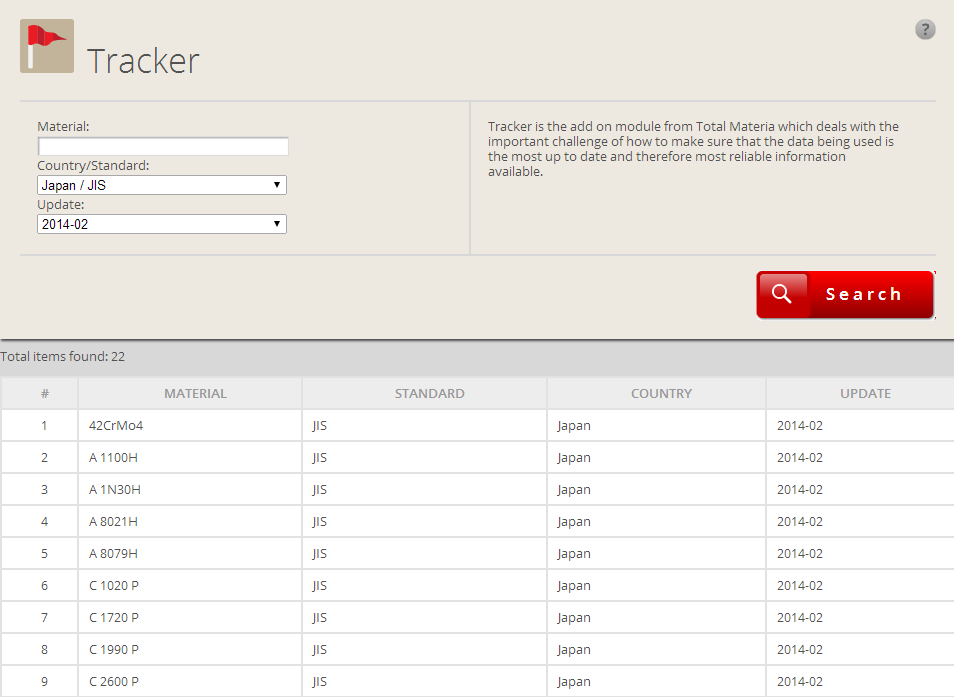Select material C 2600 P in the table
Viewport: 954px width, 697px height.
coord(114,682)
